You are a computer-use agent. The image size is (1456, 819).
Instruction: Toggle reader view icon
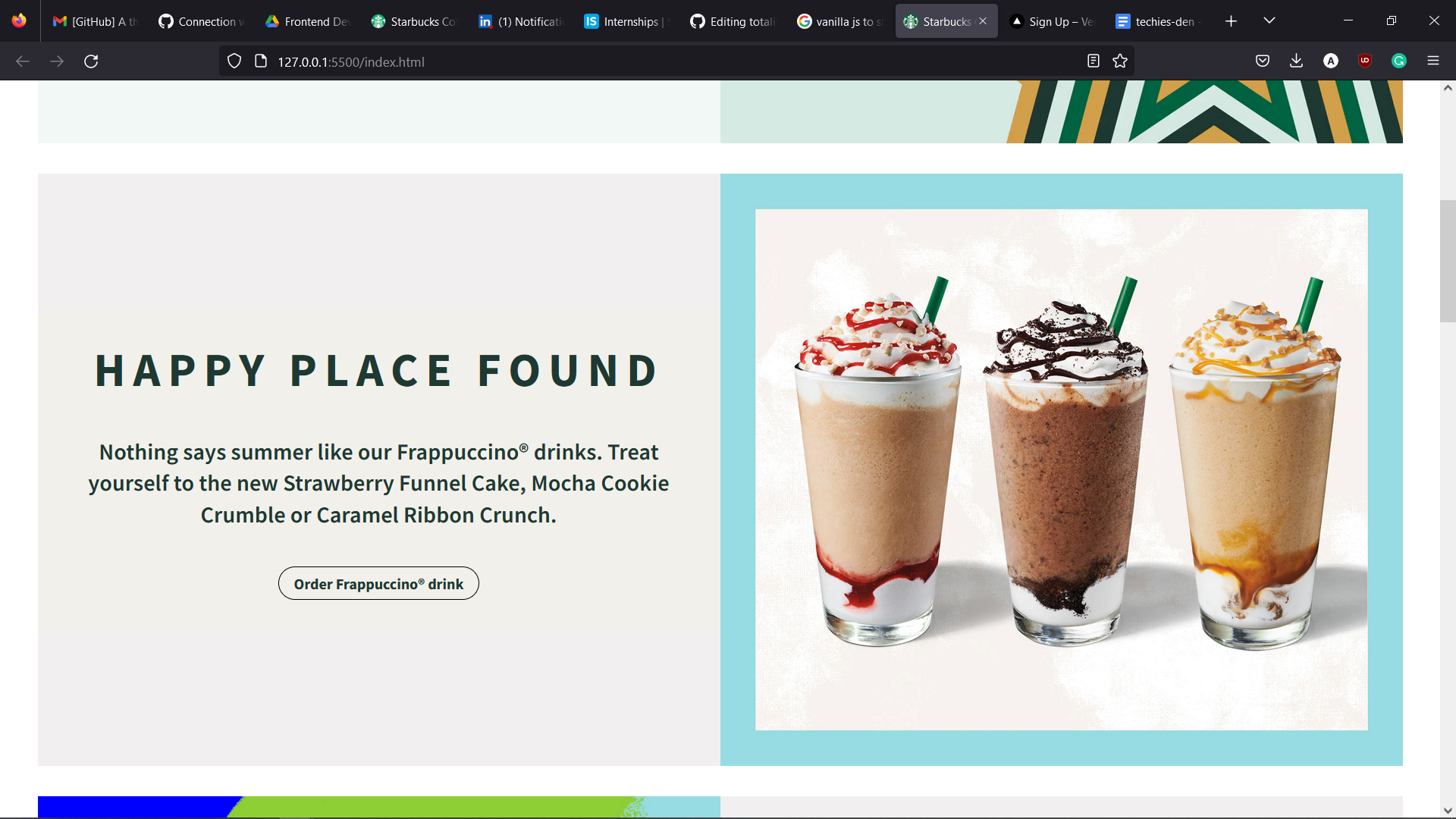[x=1093, y=61]
